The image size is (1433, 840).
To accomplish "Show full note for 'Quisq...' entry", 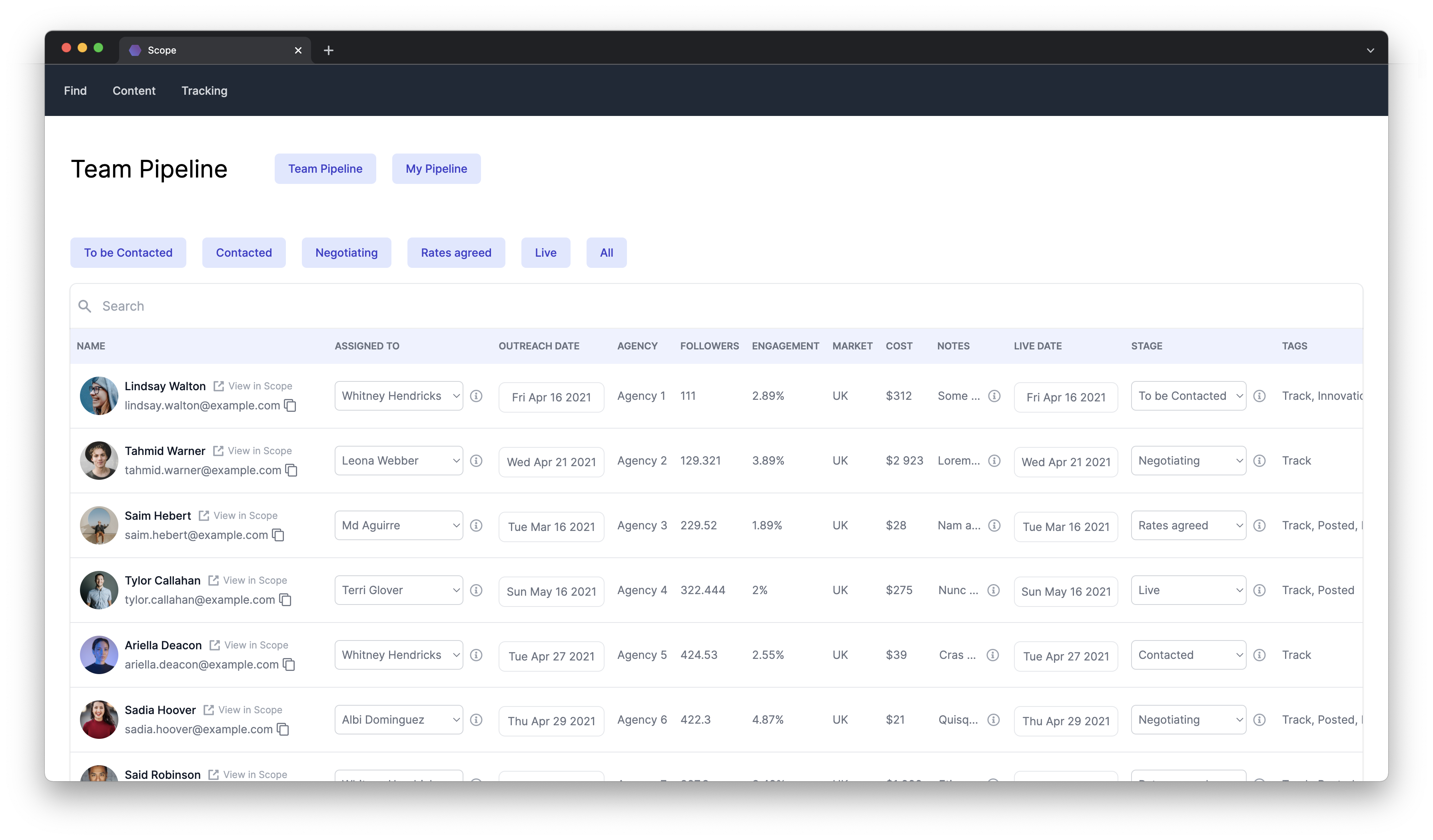I will point(994,720).
